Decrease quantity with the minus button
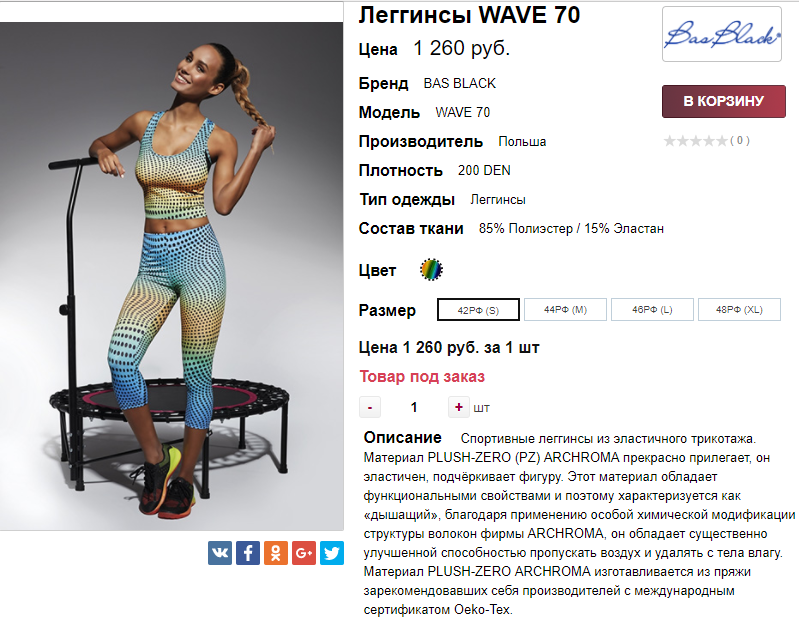The height and width of the screenshot is (630, 799). [x=370, y=407]
